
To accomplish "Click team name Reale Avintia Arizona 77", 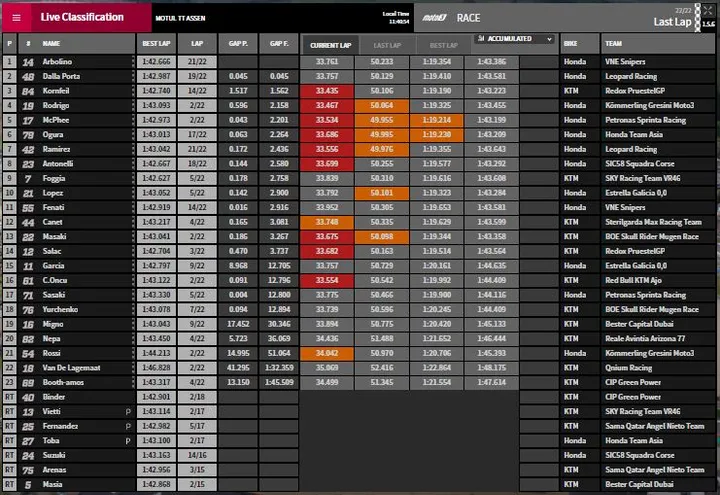I will coord(645,338).
